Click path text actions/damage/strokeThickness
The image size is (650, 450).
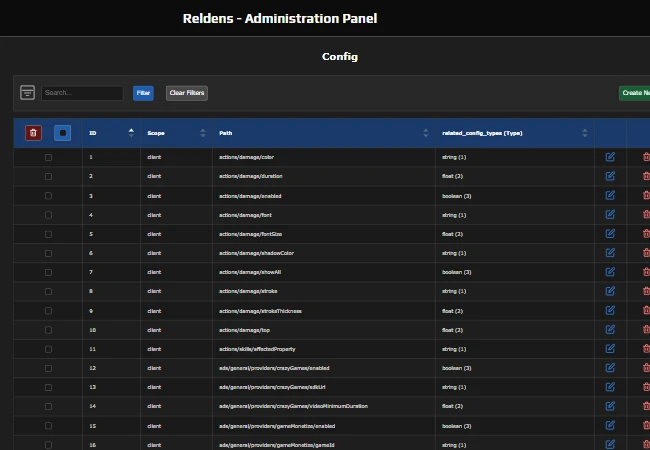260,311
